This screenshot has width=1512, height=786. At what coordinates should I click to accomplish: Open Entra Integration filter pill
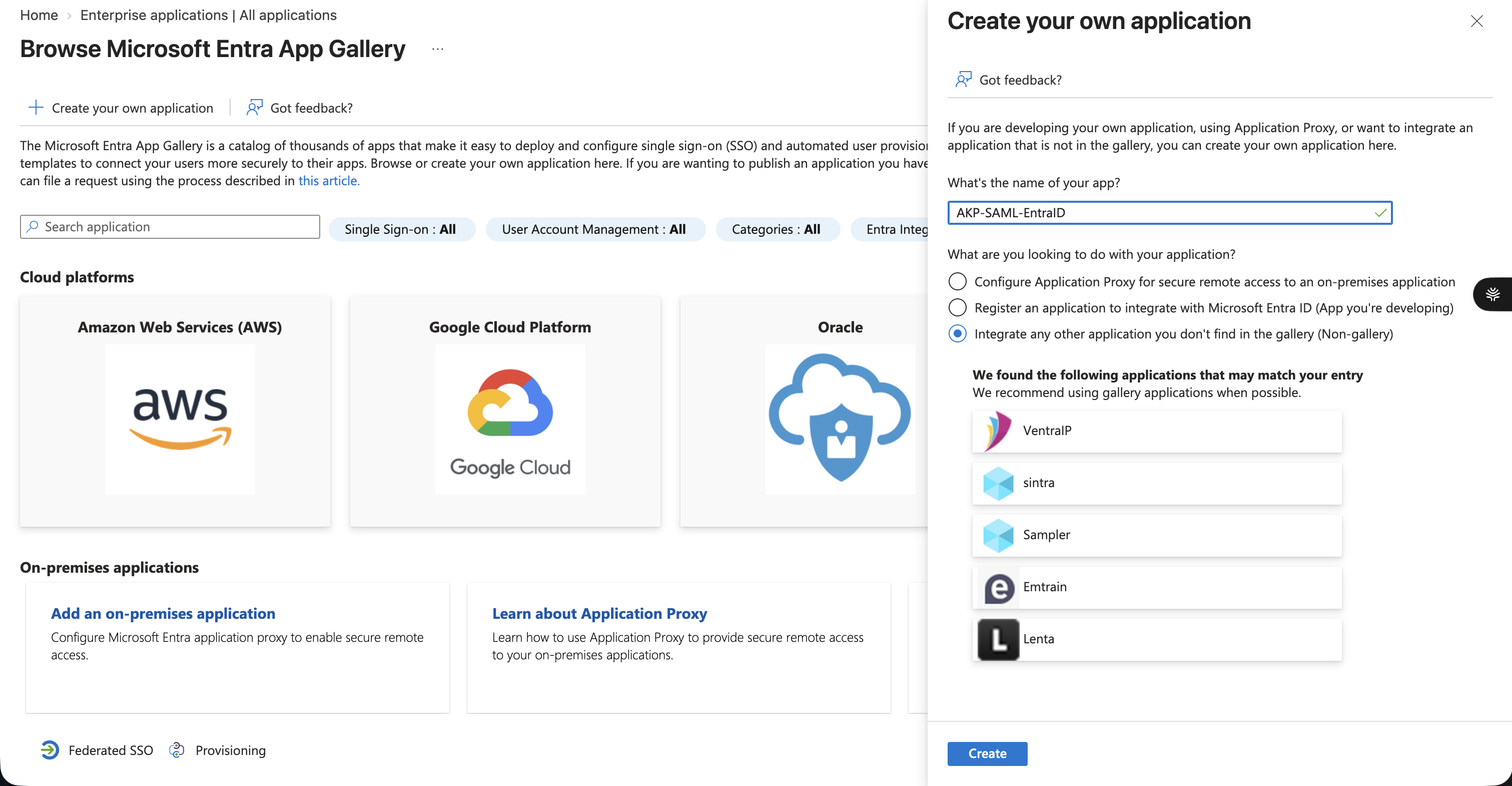click(890, 229)
